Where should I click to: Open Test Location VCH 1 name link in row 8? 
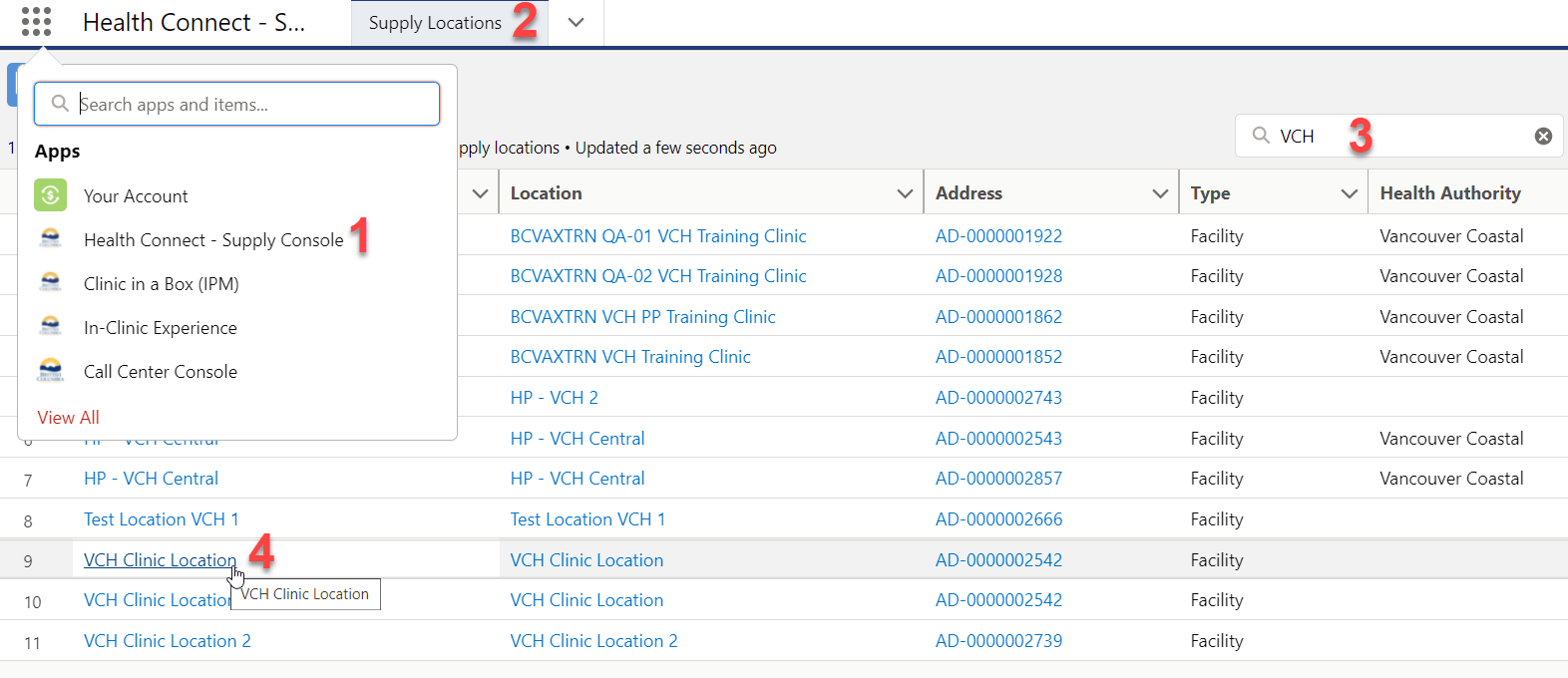[x=162, y=519]
